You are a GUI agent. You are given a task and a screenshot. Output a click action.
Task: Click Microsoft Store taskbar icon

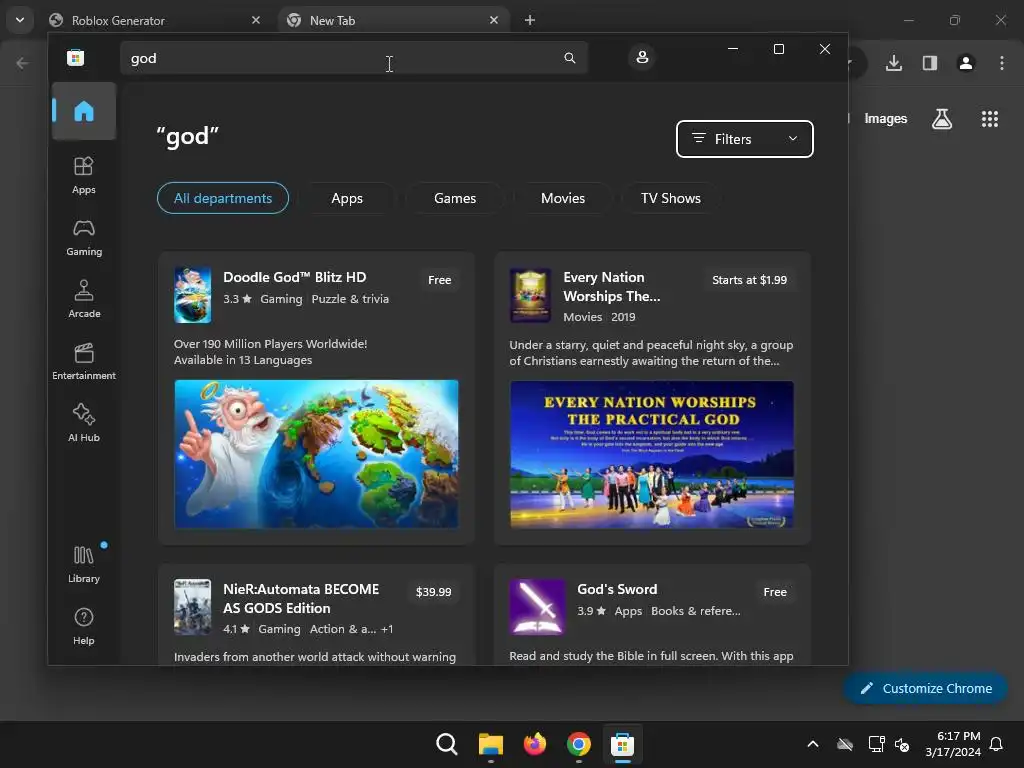point(622,744)
